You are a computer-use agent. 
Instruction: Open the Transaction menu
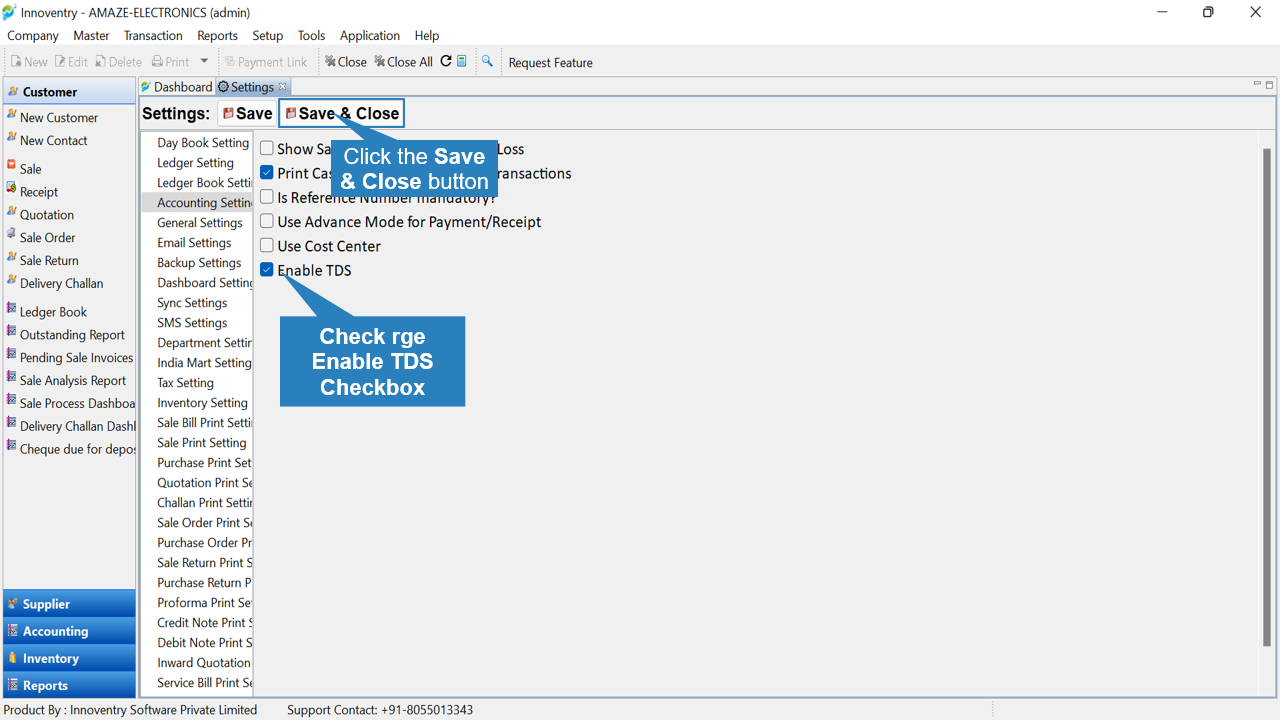153,35
